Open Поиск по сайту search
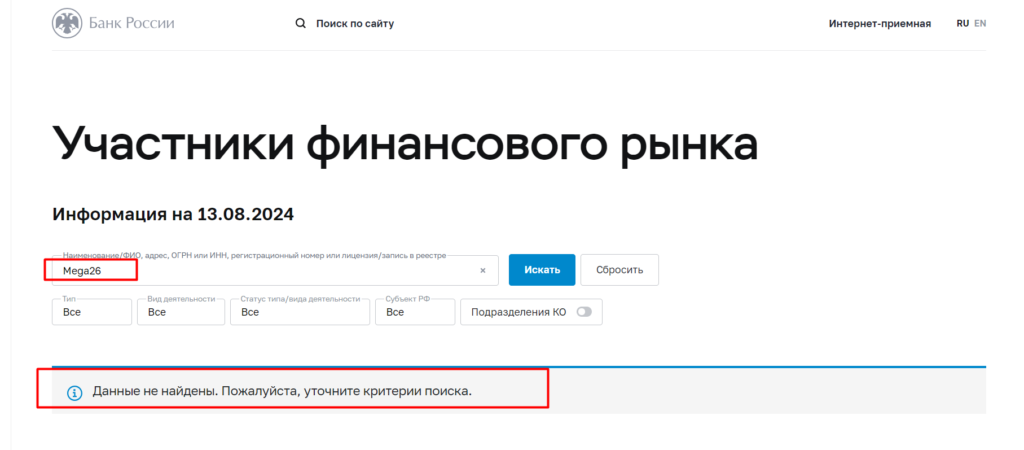The width and height of the screenshot is (1024, 450). (x=355, y=24)
